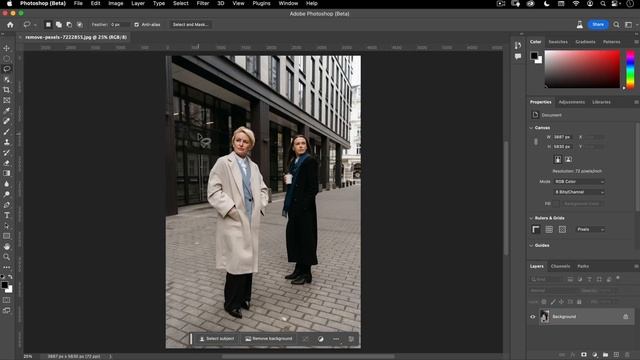Select the Frame tool
Screen dimensions: 640x360
7,100
